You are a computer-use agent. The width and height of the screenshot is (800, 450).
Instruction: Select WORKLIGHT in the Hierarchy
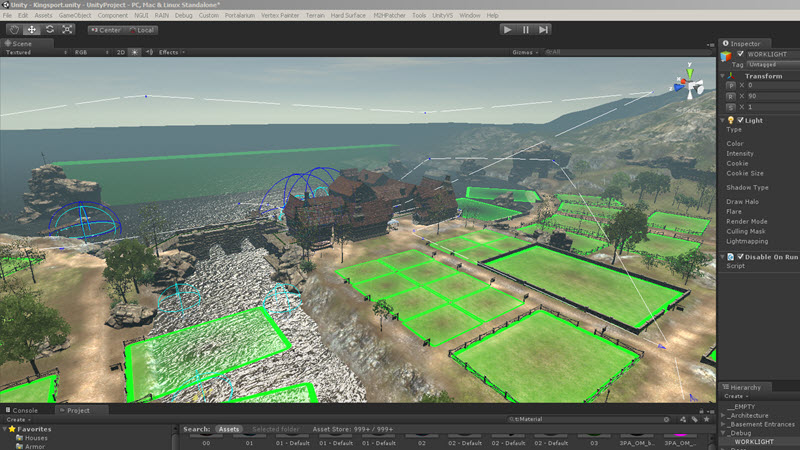755,441
